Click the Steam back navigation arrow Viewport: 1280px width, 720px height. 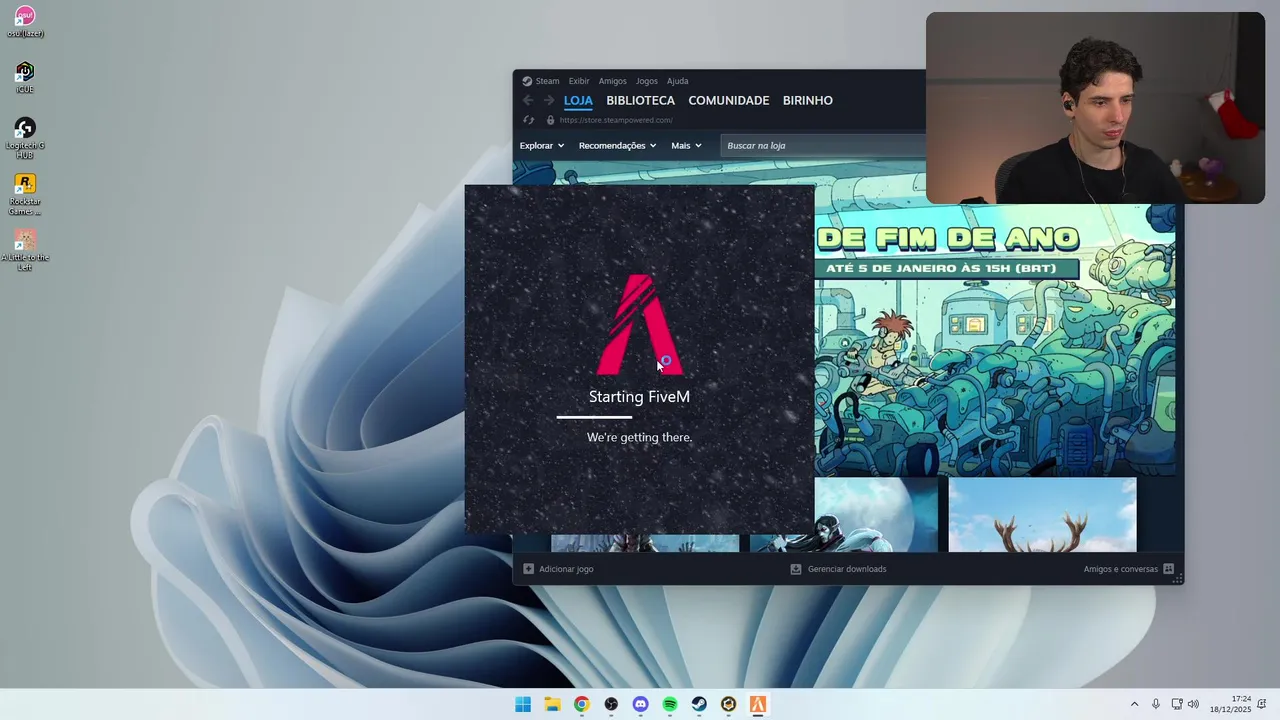click(x=528, y=100)
